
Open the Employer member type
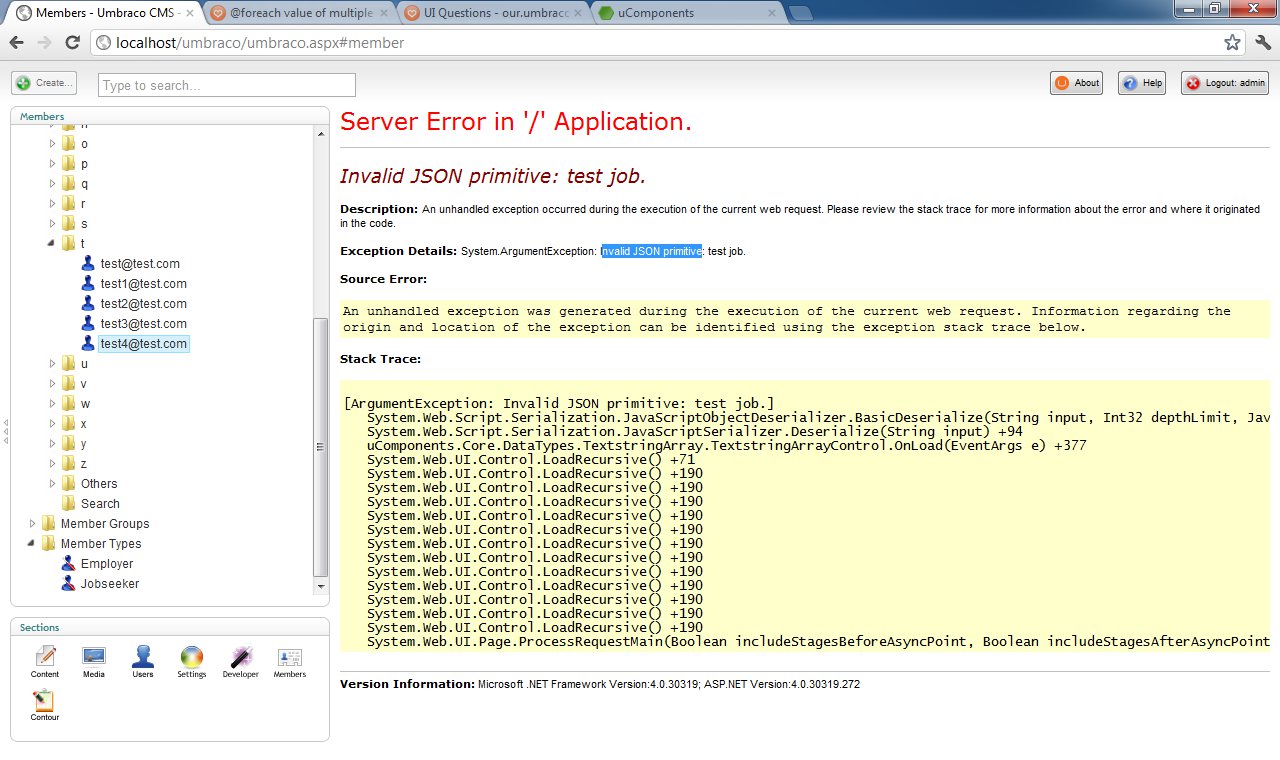(107, 564)
